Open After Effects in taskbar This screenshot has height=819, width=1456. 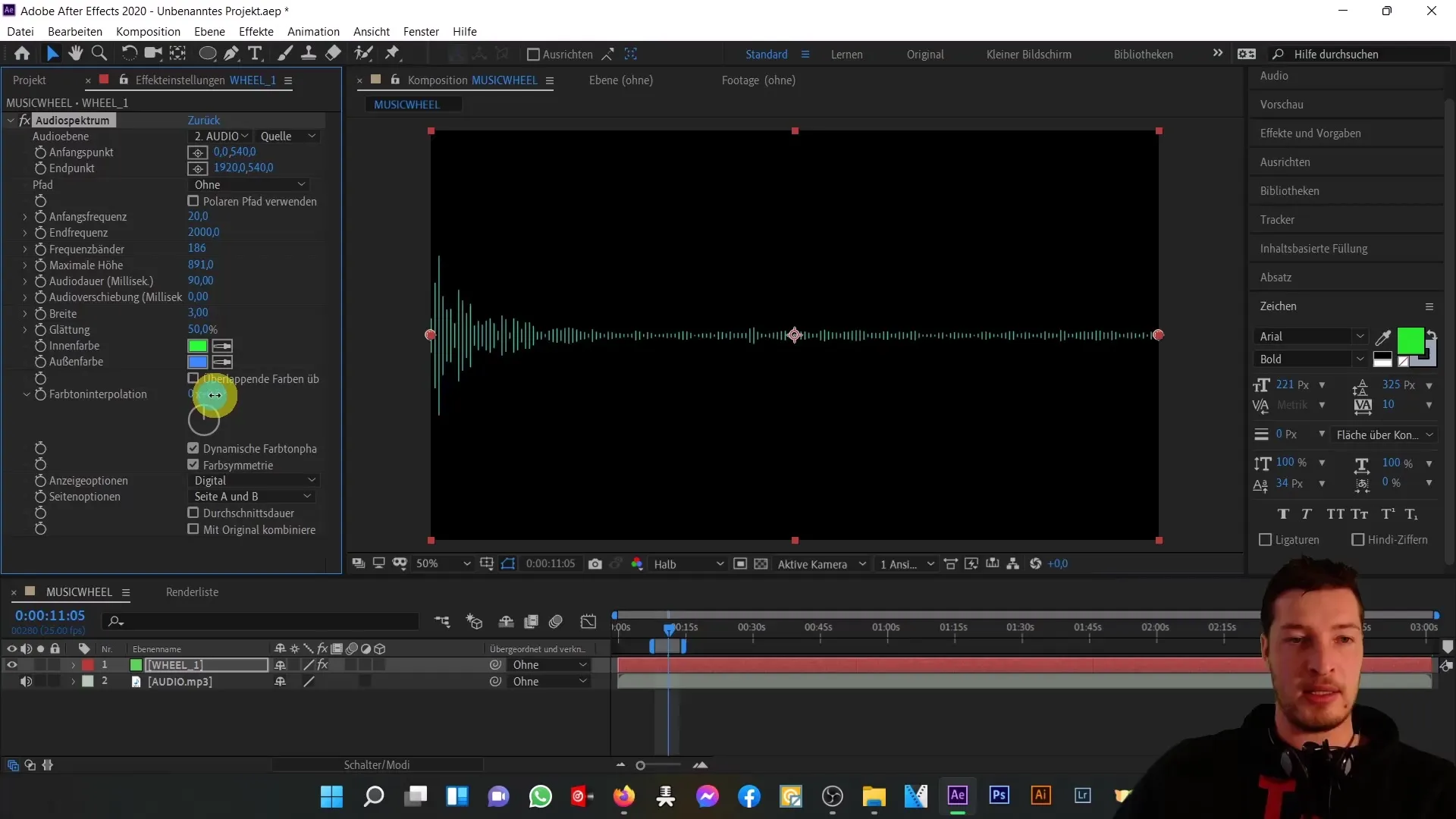tap(957, 795)
